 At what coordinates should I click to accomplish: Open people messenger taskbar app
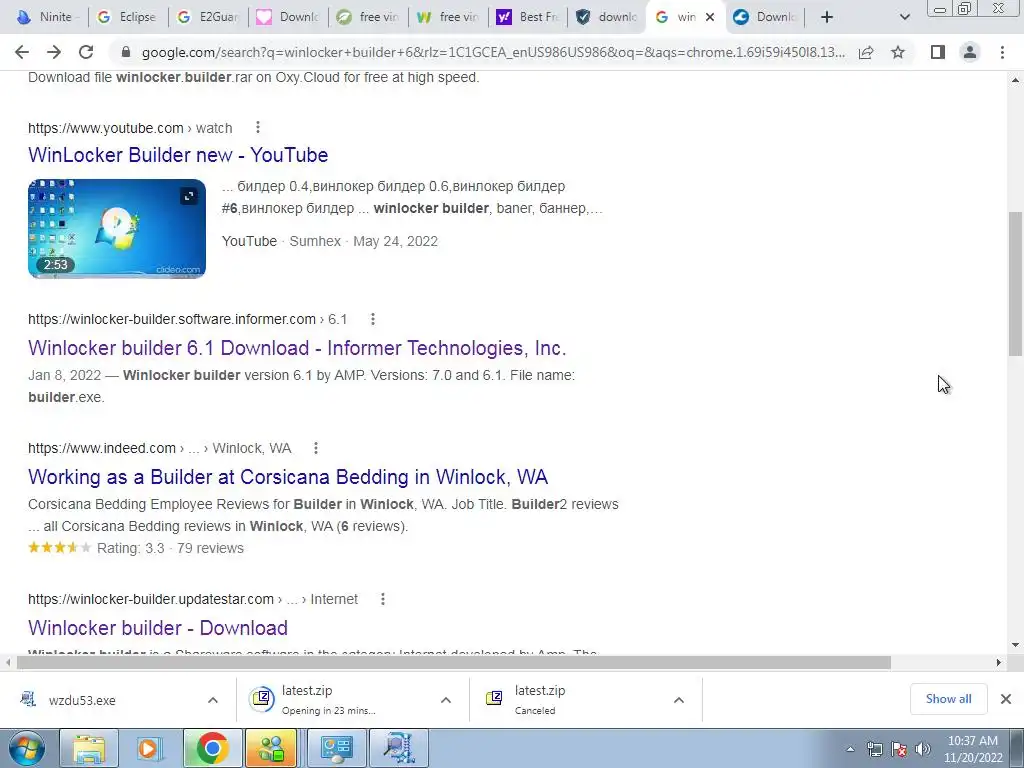click(x=272, y=748)
